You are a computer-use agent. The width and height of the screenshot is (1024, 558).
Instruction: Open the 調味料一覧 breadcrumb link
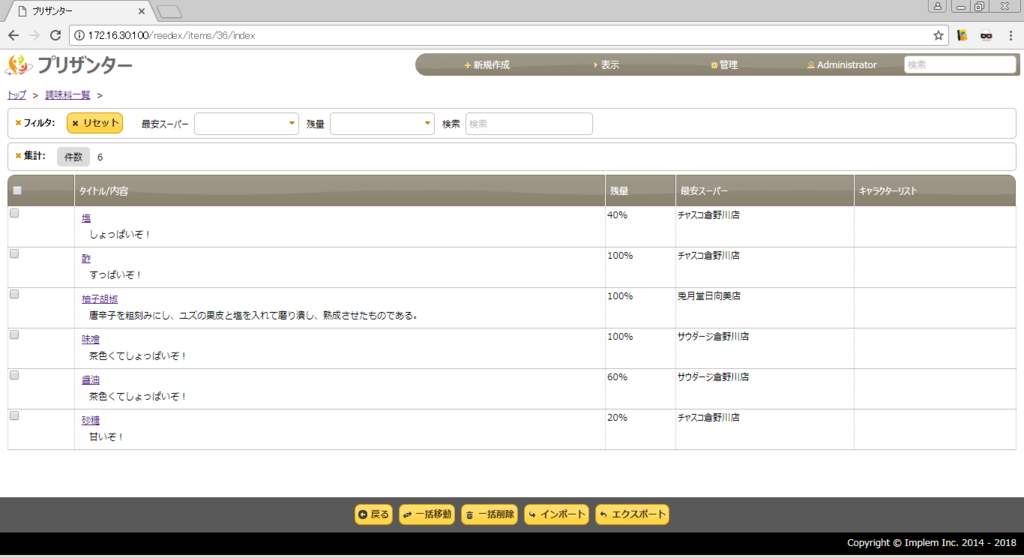tap(67, 95)
